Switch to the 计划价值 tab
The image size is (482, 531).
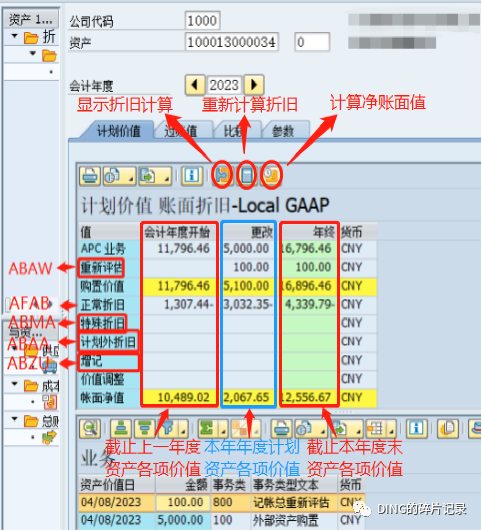pos(118,131)
